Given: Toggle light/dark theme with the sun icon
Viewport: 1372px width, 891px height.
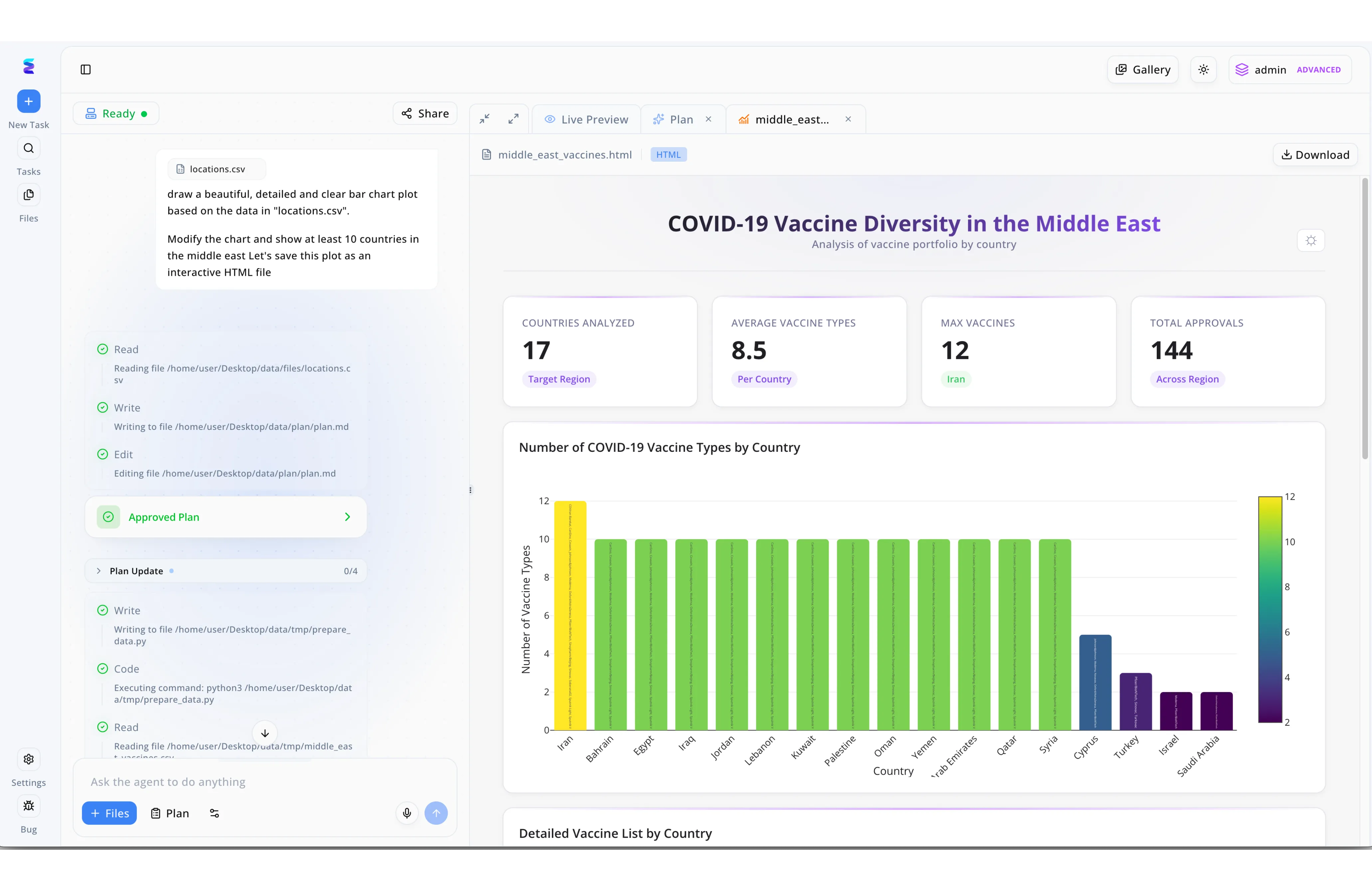Looking at the screenshot, I should point(1204,69).
